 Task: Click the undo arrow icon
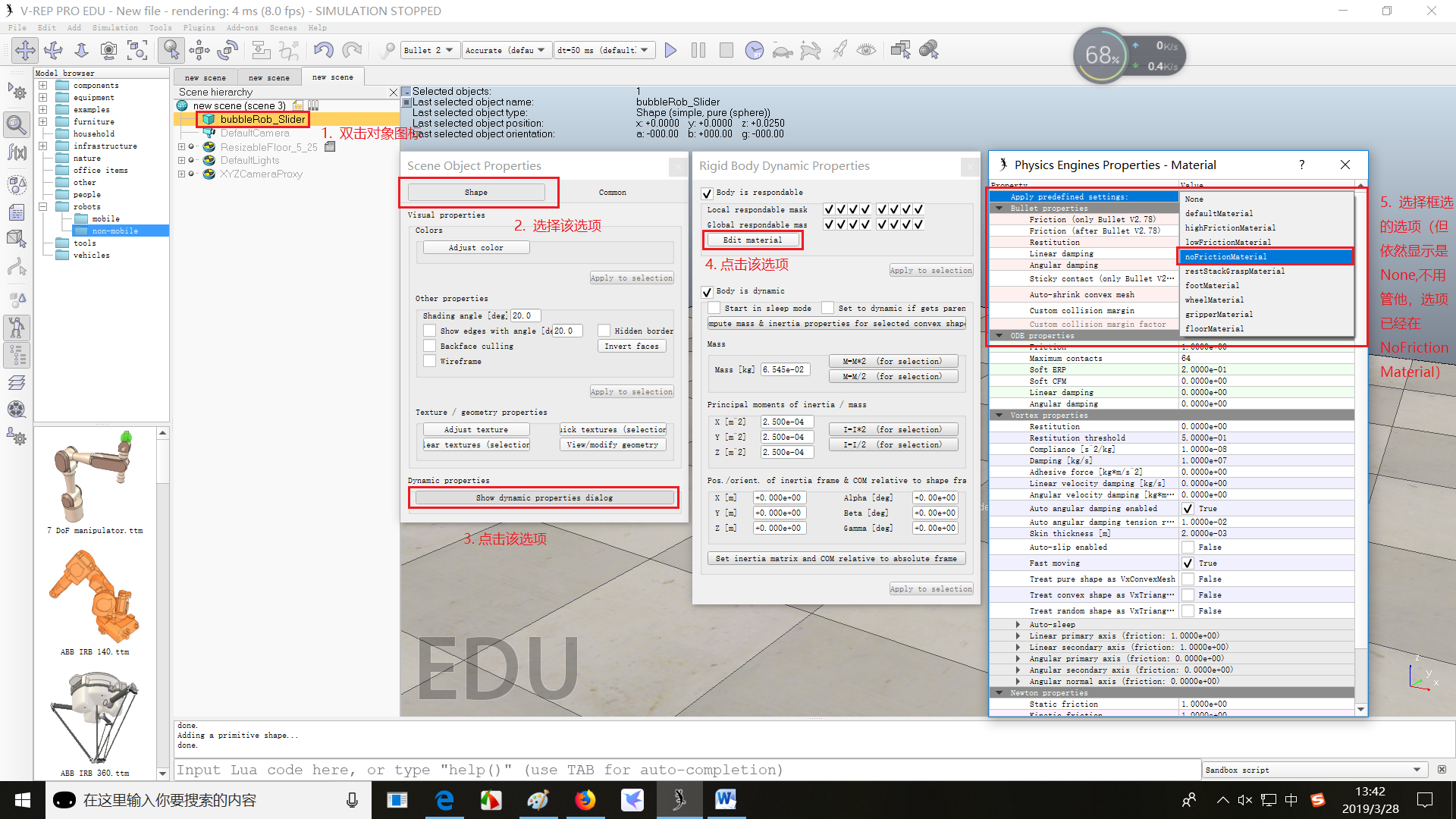(324, 51)
